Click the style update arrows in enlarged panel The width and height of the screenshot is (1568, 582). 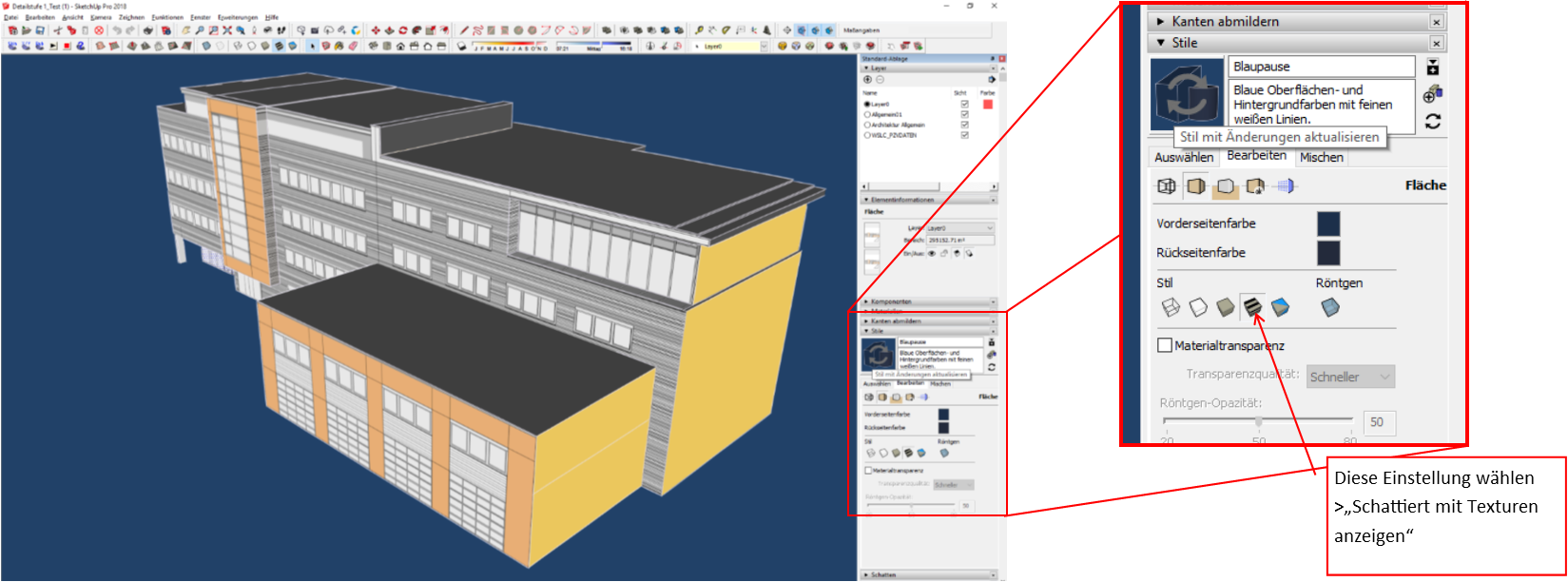click(x=1432, y=122)
